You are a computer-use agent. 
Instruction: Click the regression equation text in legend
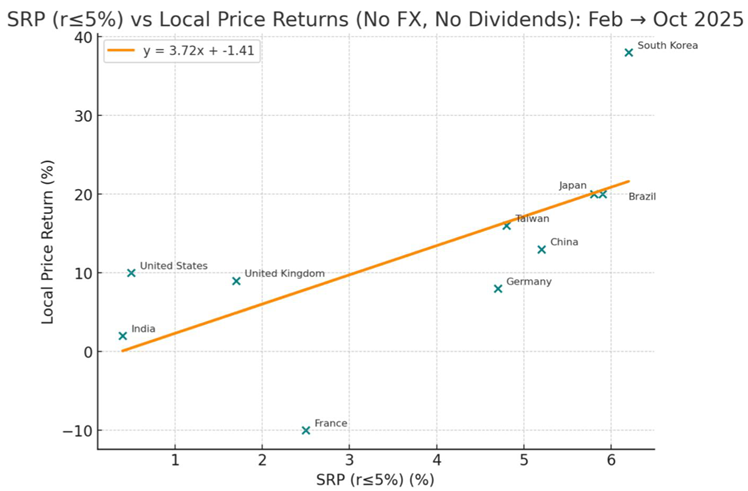click(199, 50)
